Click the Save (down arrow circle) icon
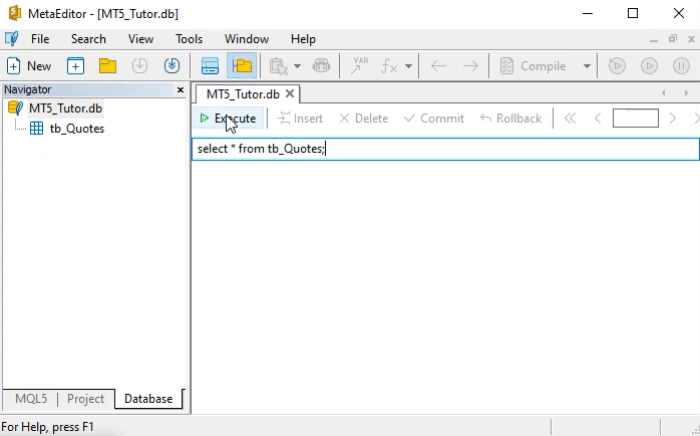Screen dimensions: 700x436 (x=140, y=66)
